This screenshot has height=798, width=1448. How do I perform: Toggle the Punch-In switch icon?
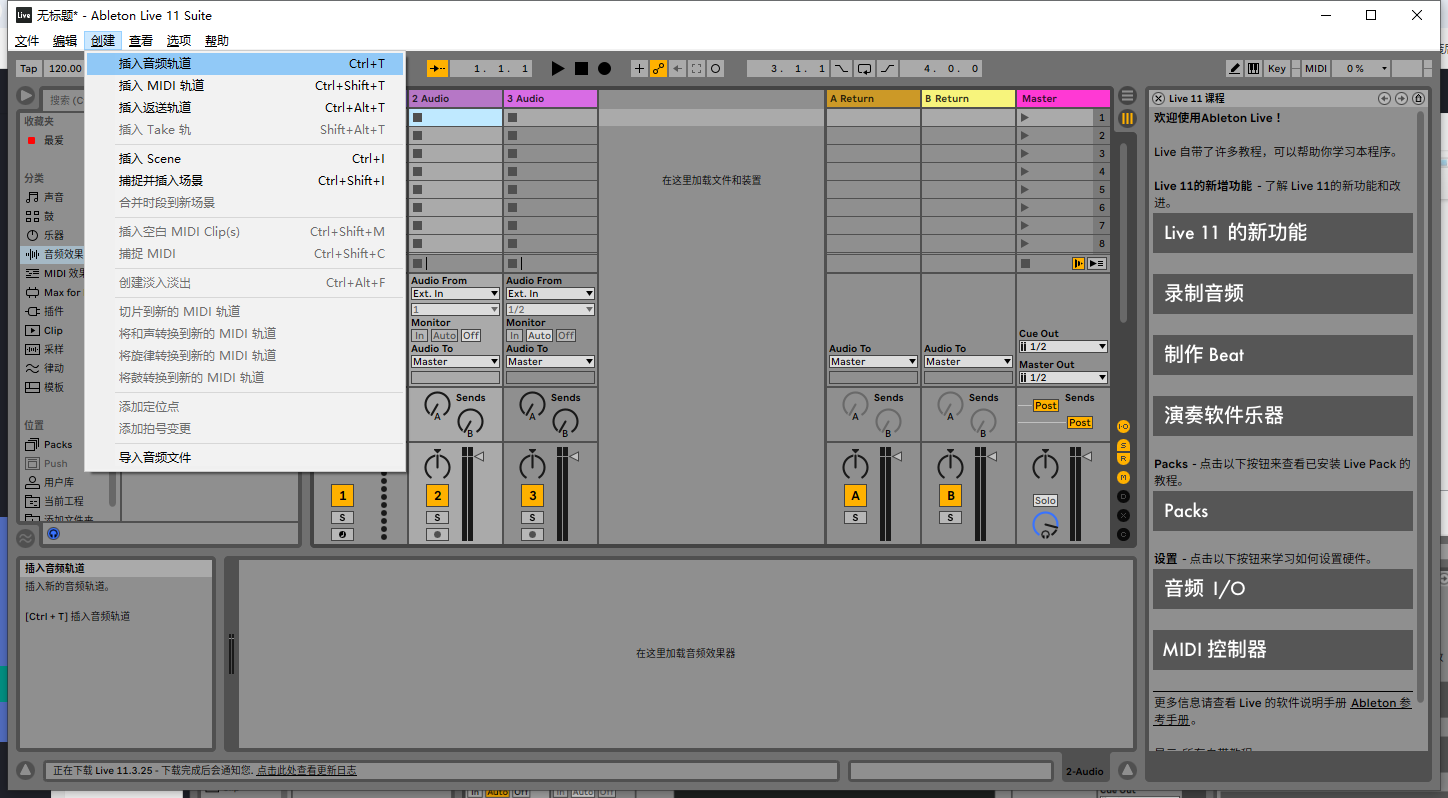click(841, 68)
